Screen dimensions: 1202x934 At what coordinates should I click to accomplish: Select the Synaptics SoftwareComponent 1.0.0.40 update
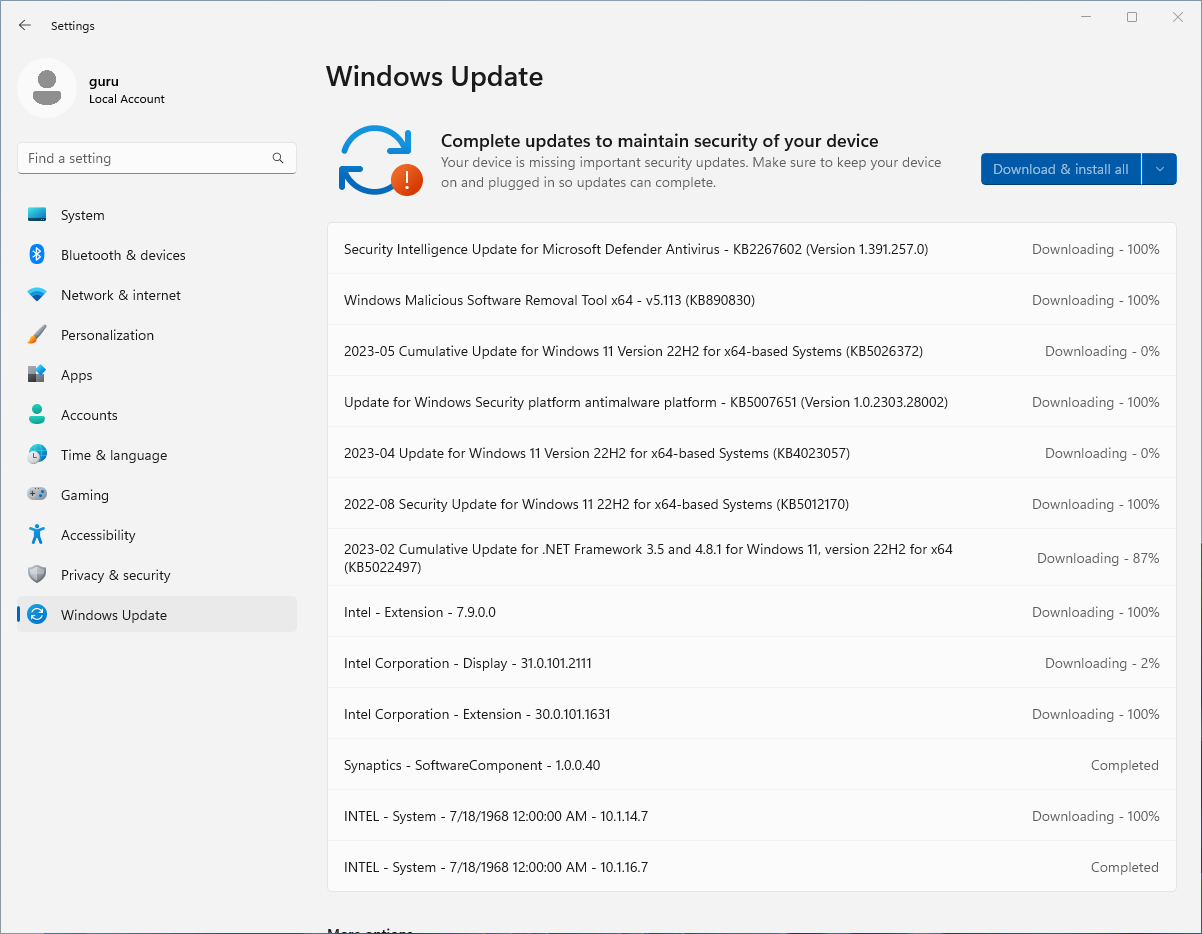[752, 765]
